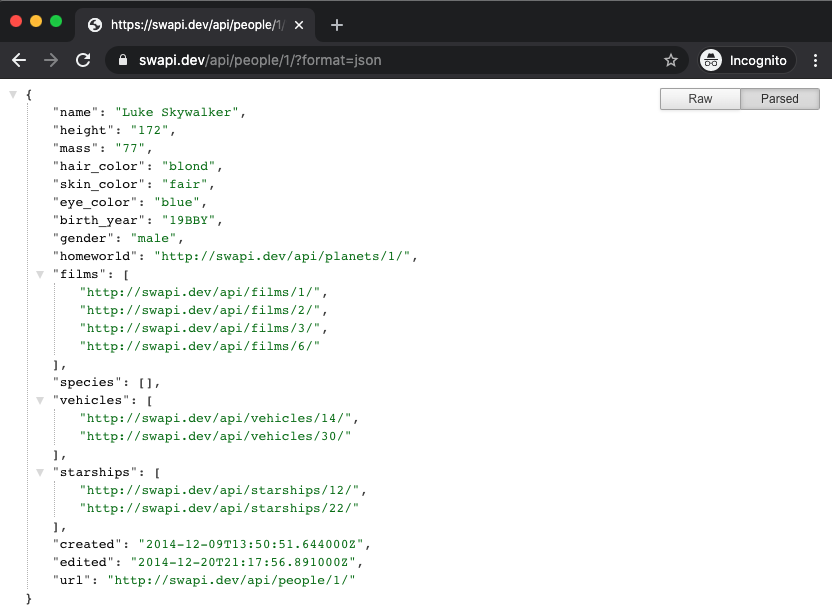The width and height of the screenshot is (832, 616).
Task: Click the lock icon in address bar
Action: pos(124,60)
